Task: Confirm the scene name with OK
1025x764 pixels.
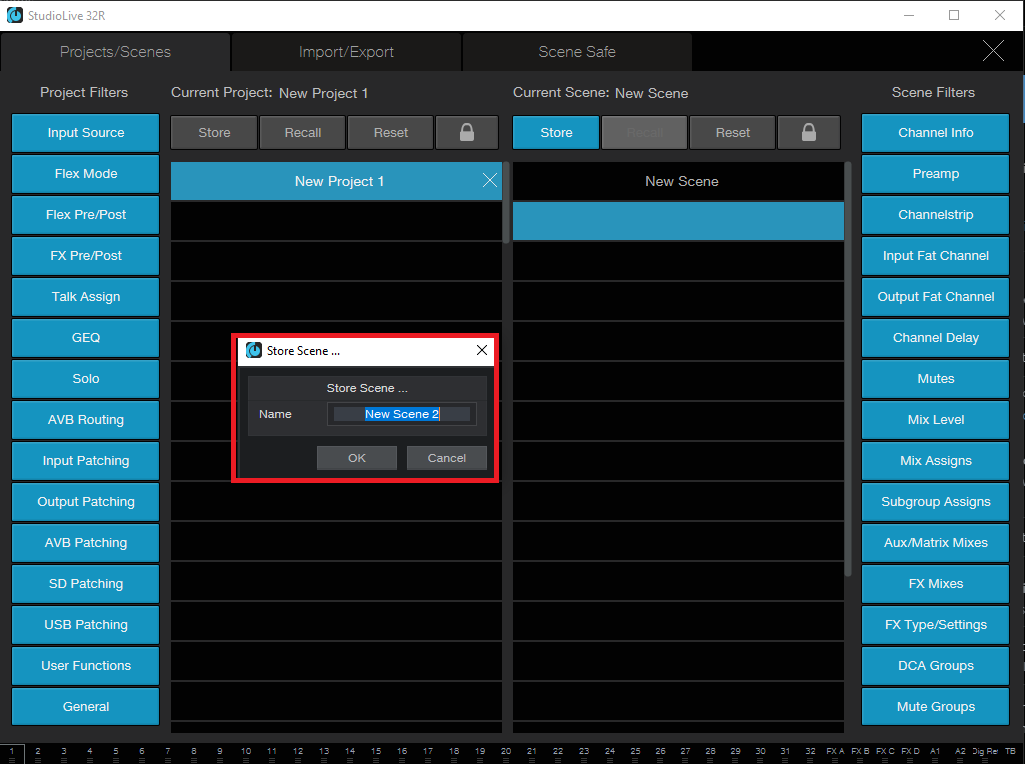Action: tap(357, 458)
